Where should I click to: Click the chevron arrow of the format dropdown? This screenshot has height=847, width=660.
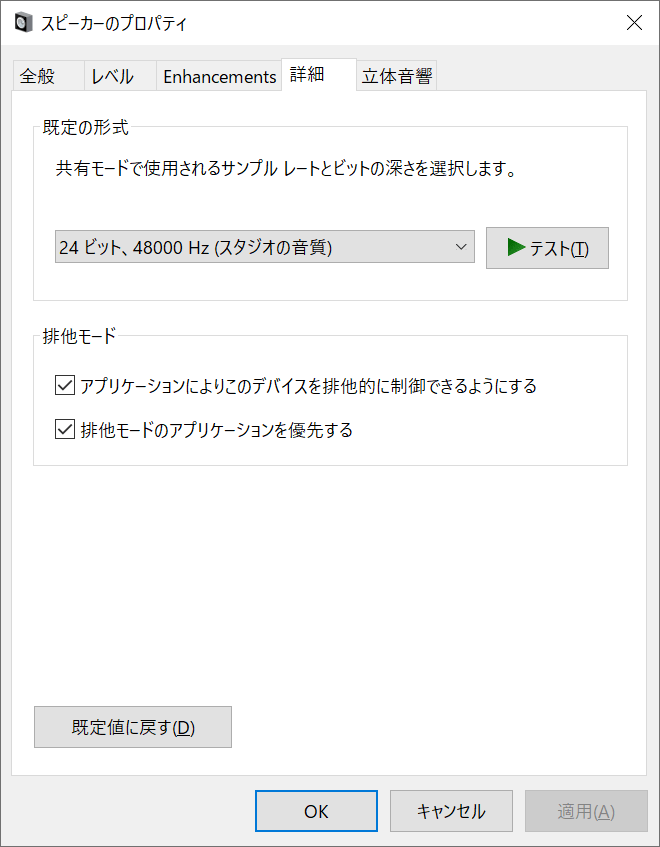point(460,247)
